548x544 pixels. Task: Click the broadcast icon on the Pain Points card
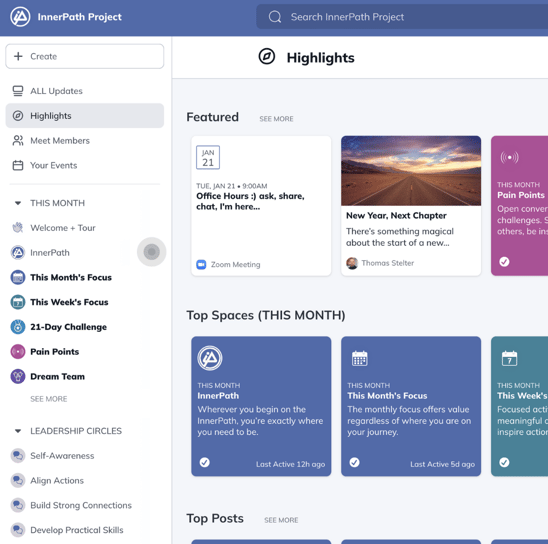[509, 157]
